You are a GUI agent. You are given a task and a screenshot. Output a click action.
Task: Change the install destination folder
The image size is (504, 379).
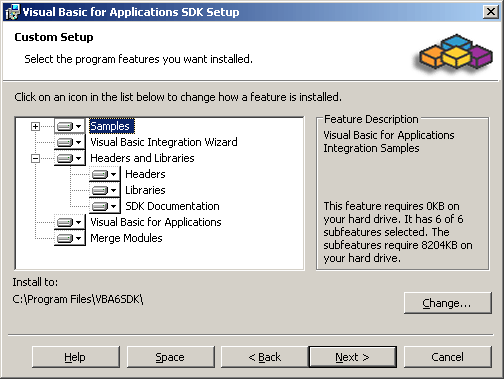[x=448, y=303]
